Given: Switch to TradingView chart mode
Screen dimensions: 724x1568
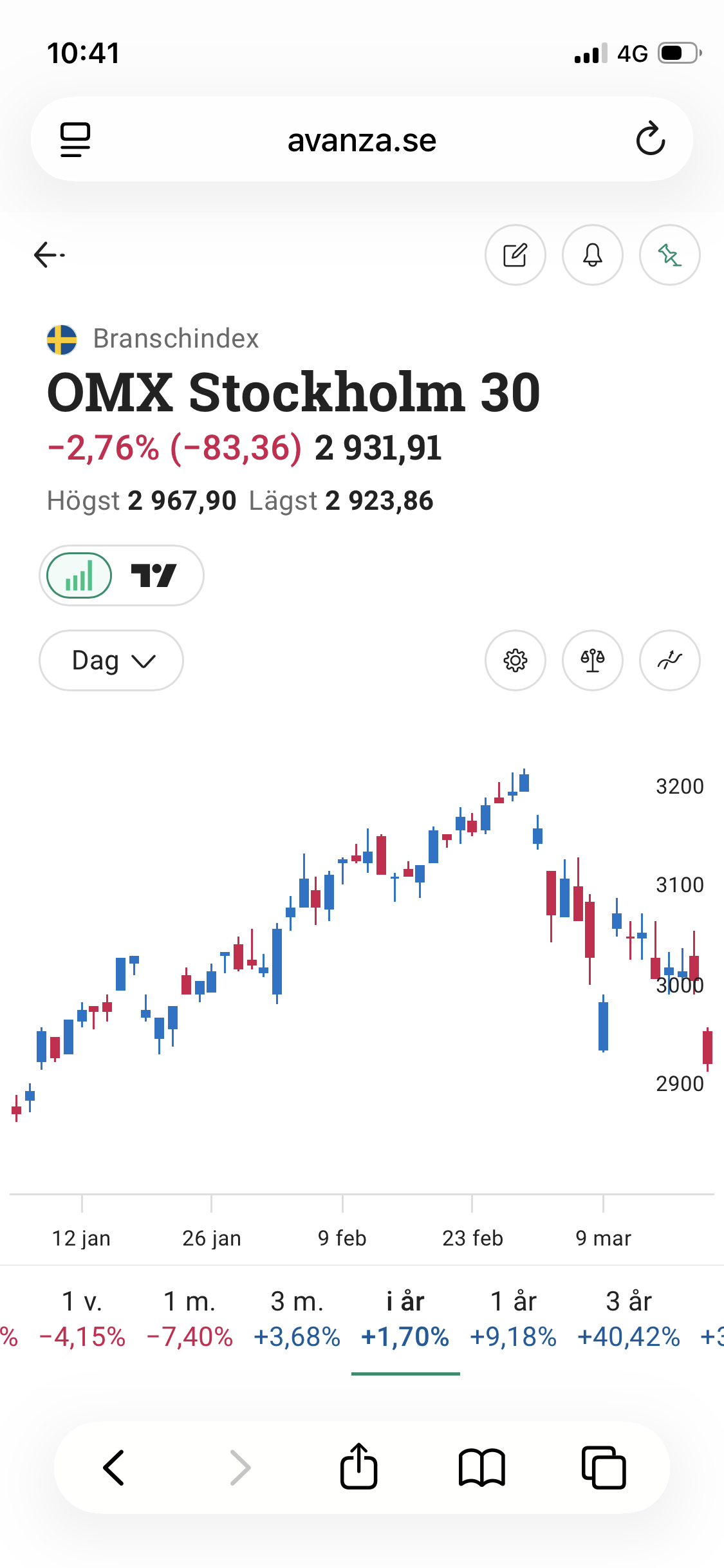Looking at the screenshot, I should [x=154, y=575].
